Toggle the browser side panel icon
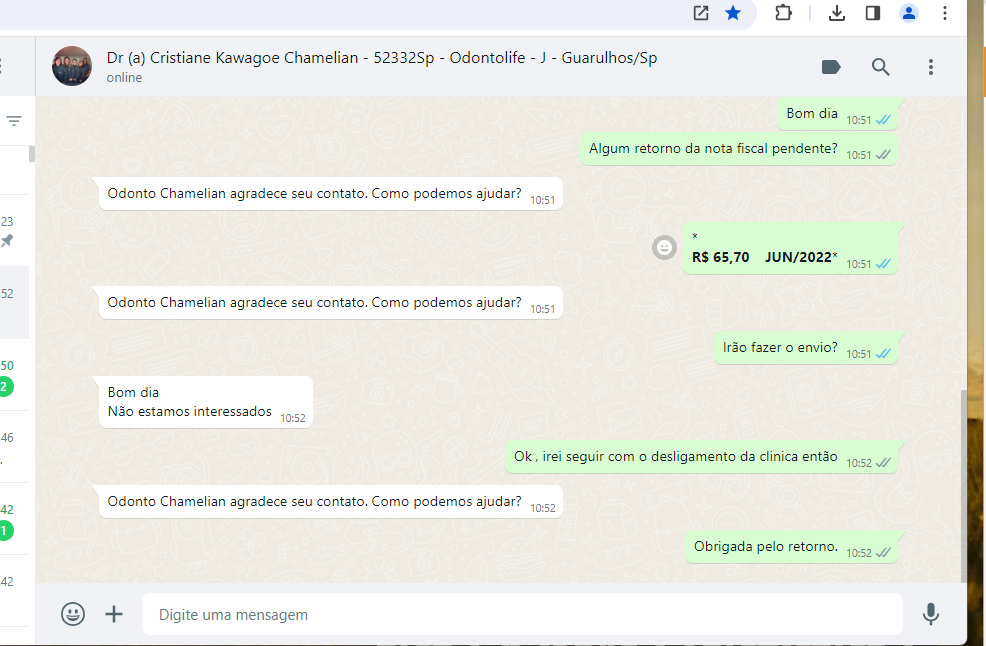The width and height of the screenshot is (986, 646). [873, 13]
